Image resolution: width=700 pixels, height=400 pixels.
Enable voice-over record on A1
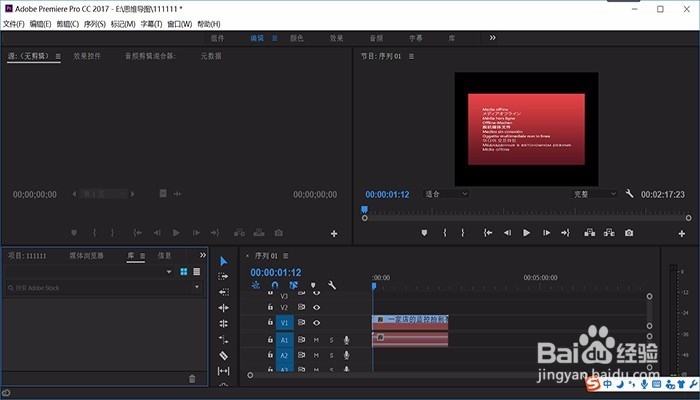coord(346,340)
